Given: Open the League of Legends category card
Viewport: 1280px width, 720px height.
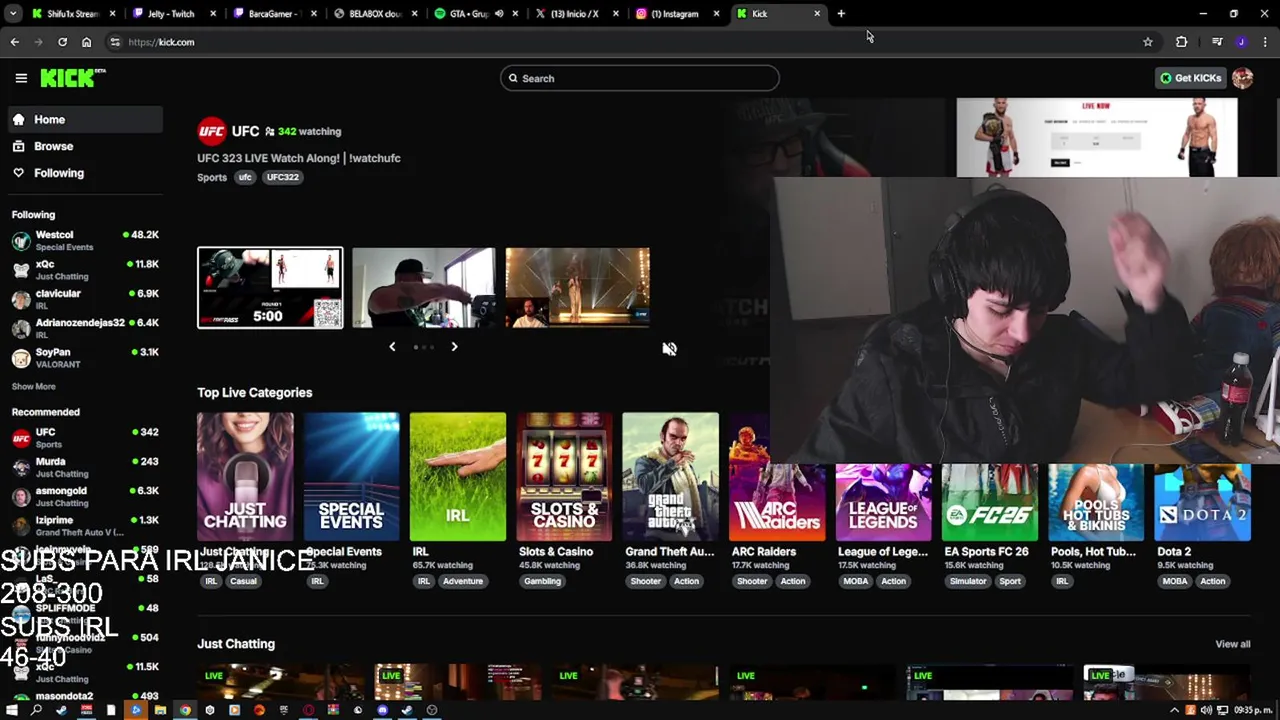Looking at the screenshot, I should (883, 502).
